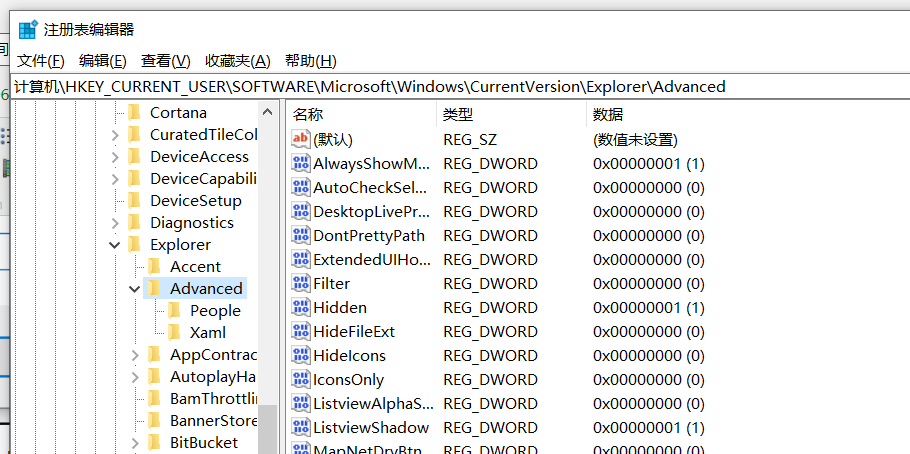Select the Hidden value name
910x454 pixels.
[340, 308]
